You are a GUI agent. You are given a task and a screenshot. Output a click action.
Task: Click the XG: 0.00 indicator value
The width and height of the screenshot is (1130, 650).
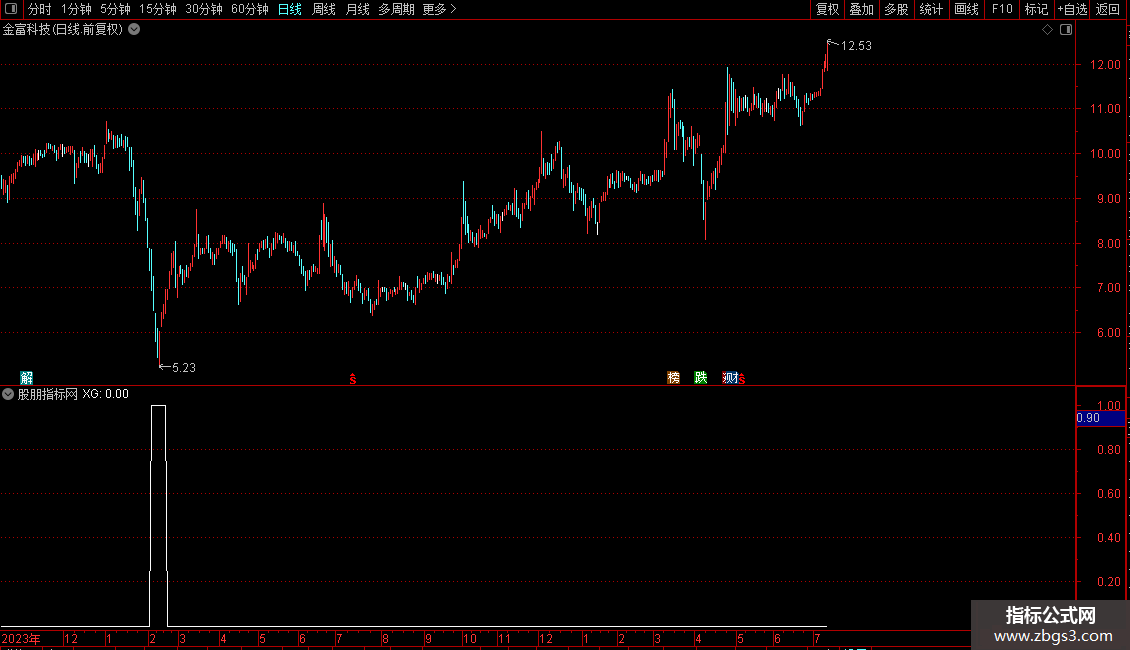tap(105, 394)
